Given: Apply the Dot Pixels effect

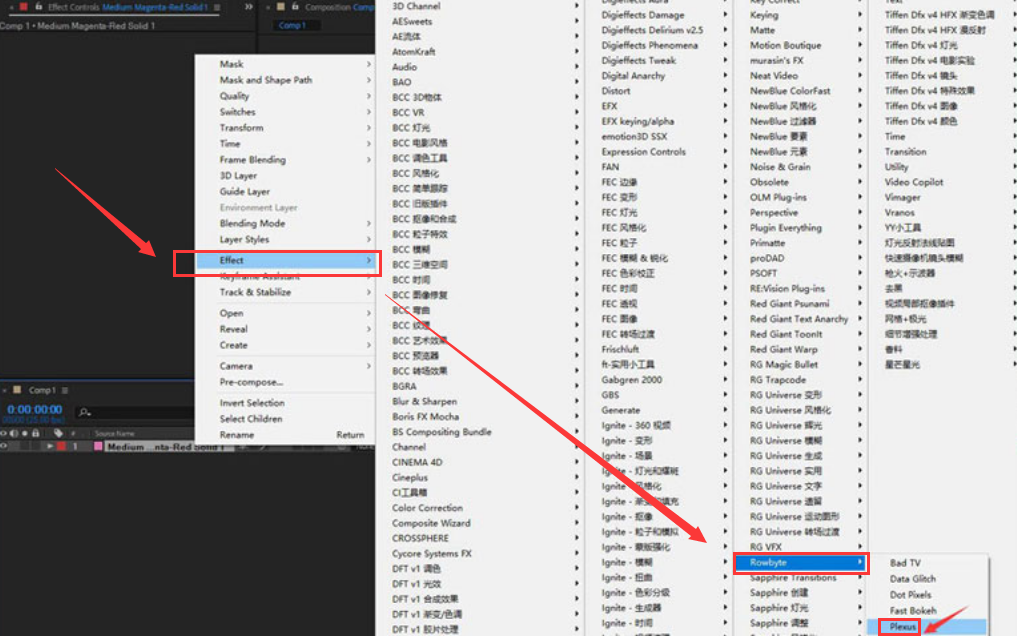Looking at the screenshot, I should coord(927,595).
